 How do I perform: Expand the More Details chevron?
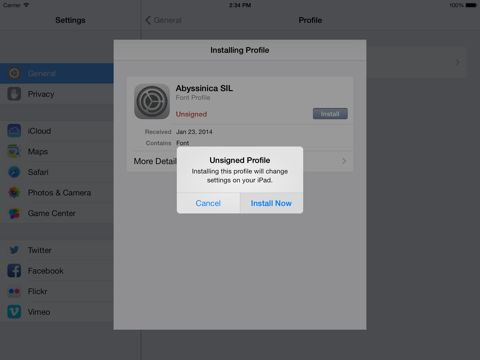[x=344, y=161]
